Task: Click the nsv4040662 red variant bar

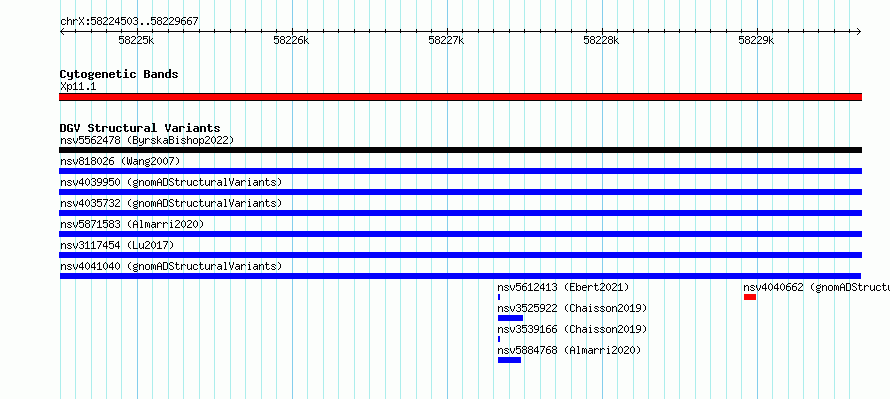Action: point(750,297)
